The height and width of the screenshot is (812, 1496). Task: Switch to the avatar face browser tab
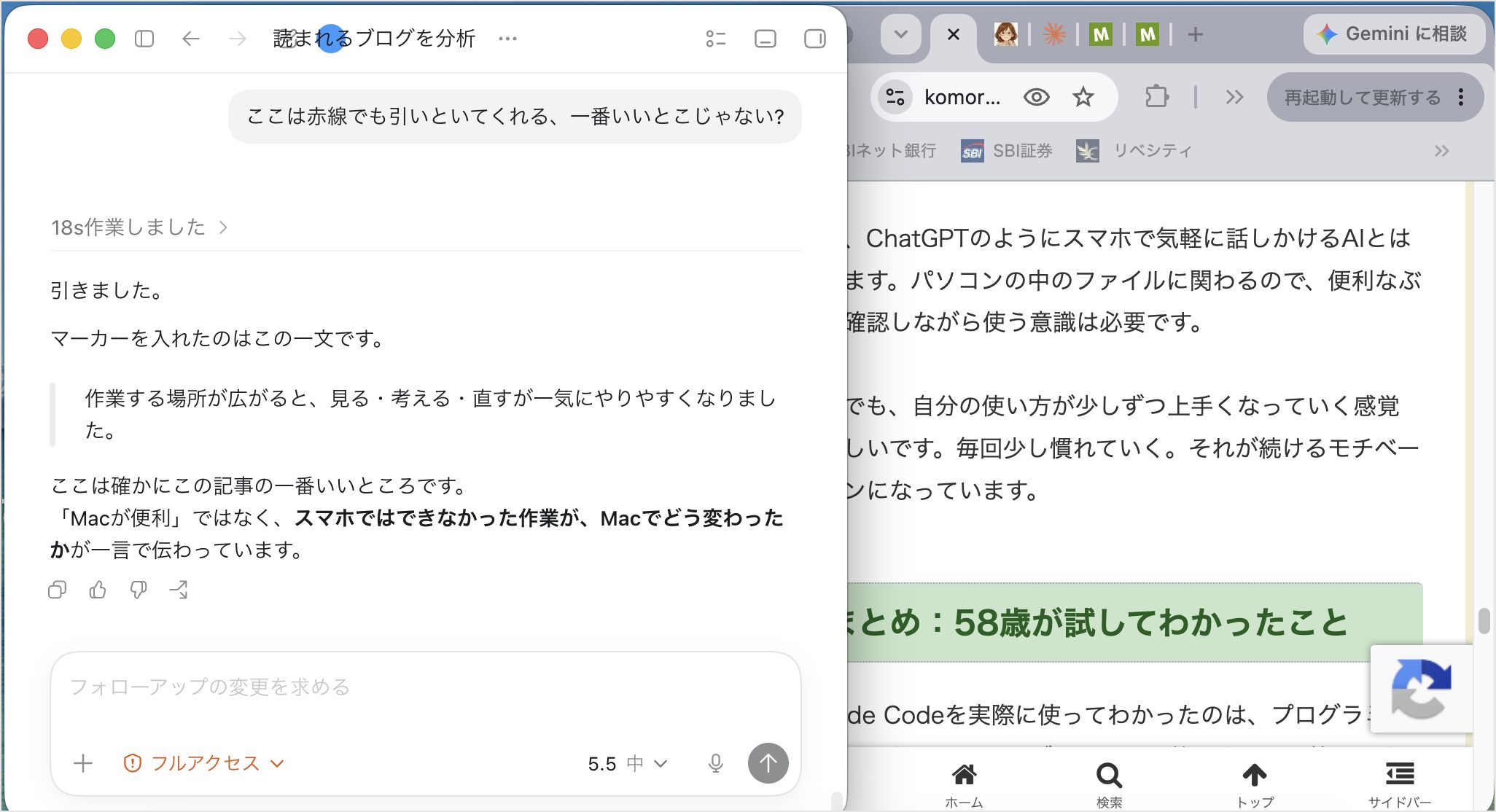1006,34
